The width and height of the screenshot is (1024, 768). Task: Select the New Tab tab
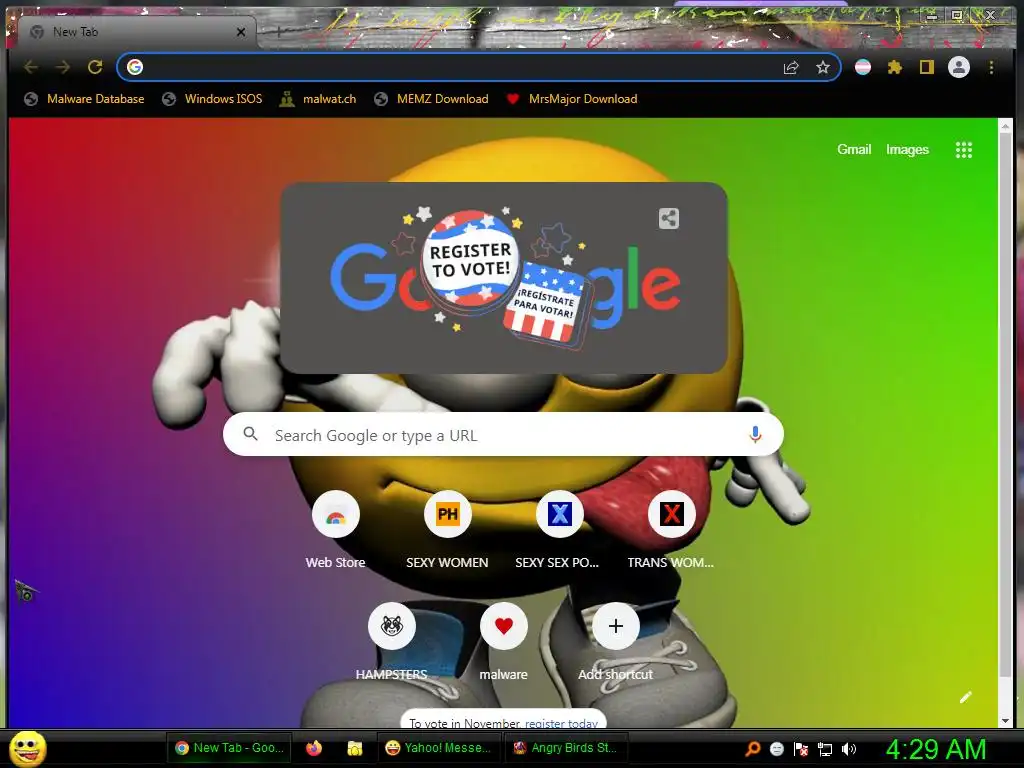point(136,31)
